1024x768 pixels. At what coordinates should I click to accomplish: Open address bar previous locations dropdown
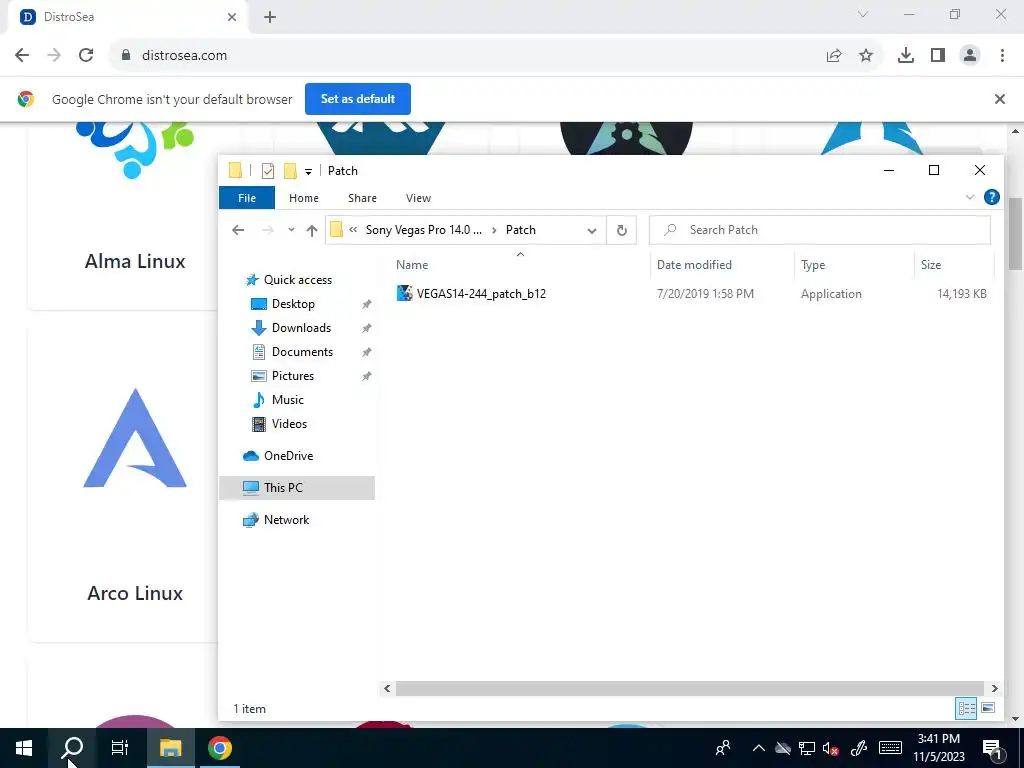click(592, 231)
